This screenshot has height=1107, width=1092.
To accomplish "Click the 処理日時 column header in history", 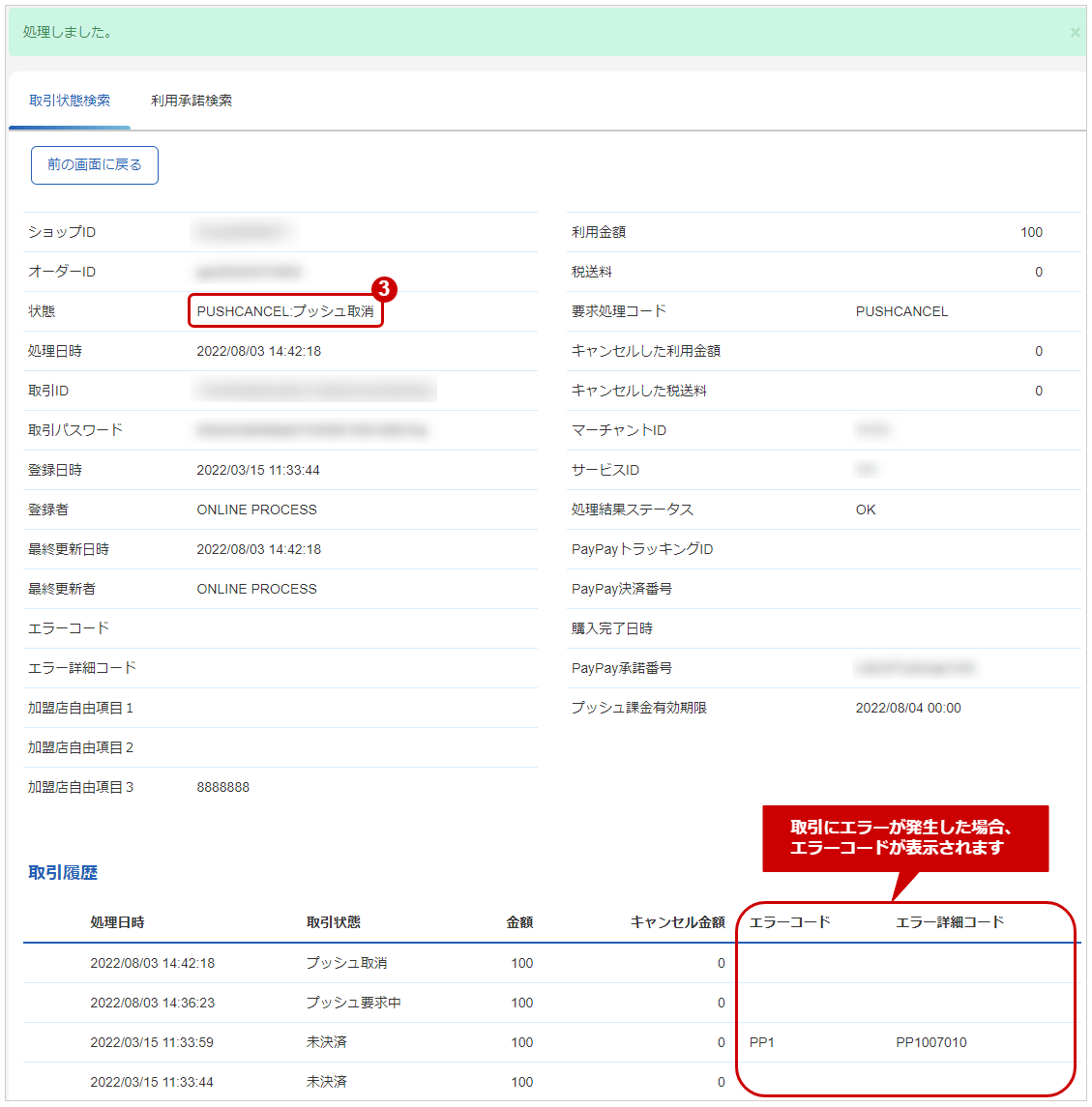I will [117, 922].
